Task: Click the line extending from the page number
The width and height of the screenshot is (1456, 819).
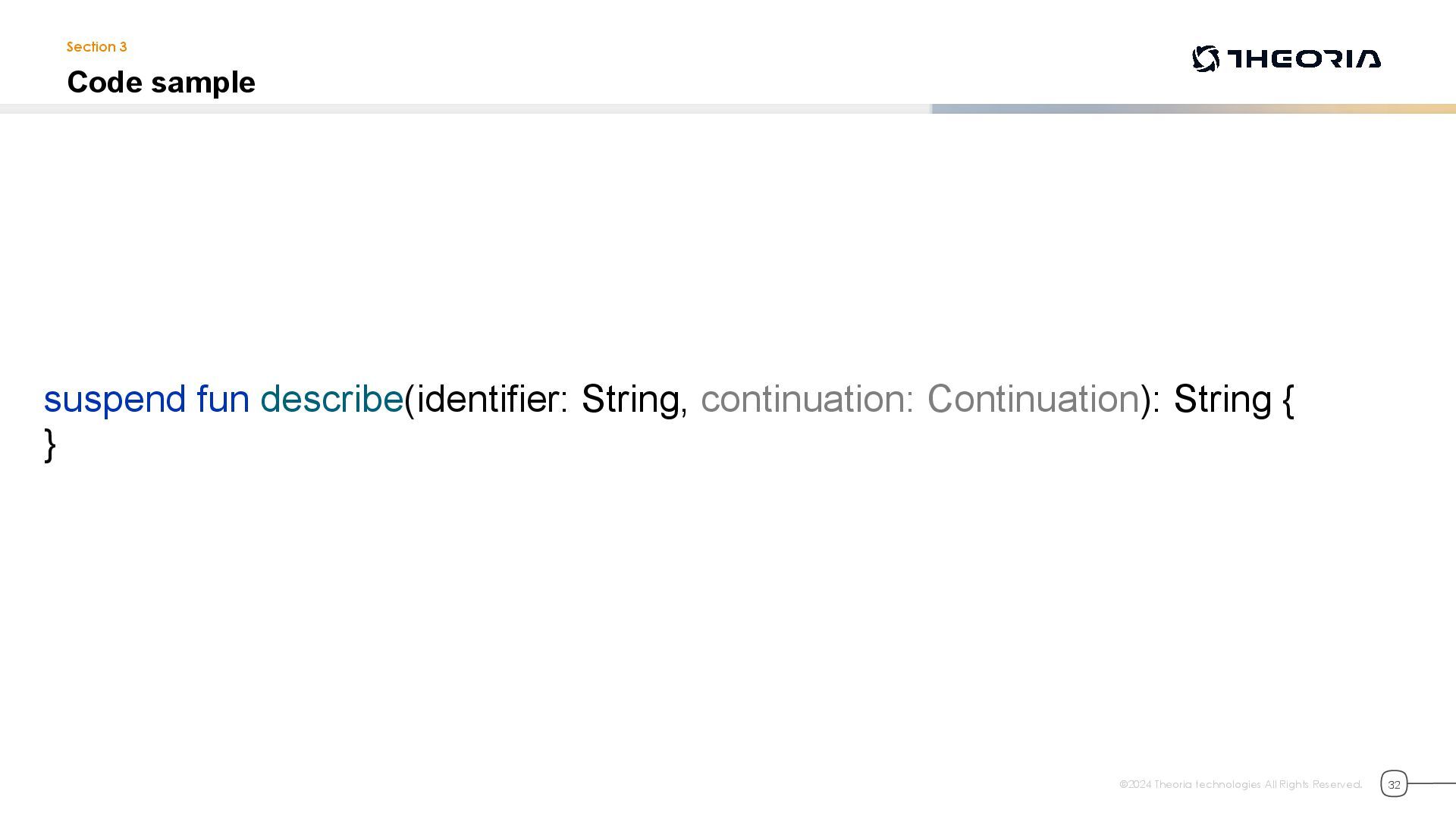Action: pyautogui.click(x=1432, y=783)
